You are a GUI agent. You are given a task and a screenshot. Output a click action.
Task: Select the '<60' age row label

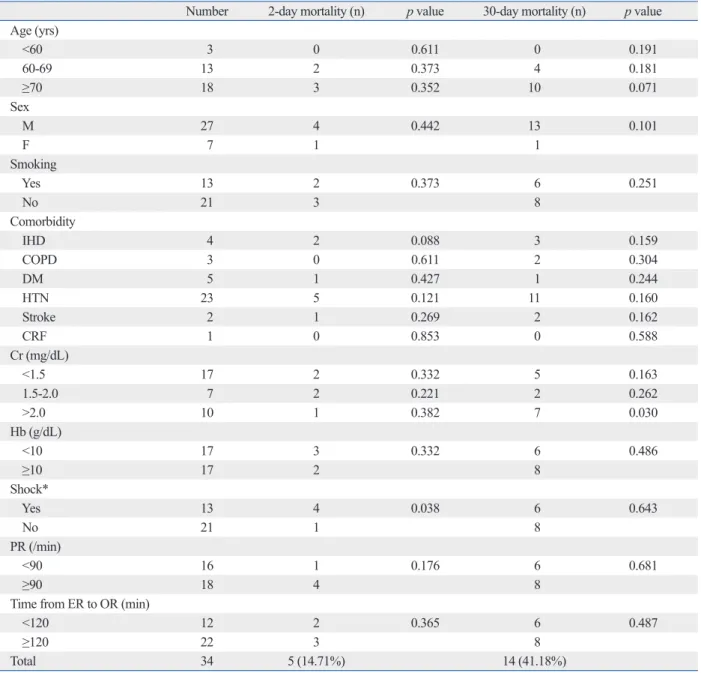[x=32, y=49]
